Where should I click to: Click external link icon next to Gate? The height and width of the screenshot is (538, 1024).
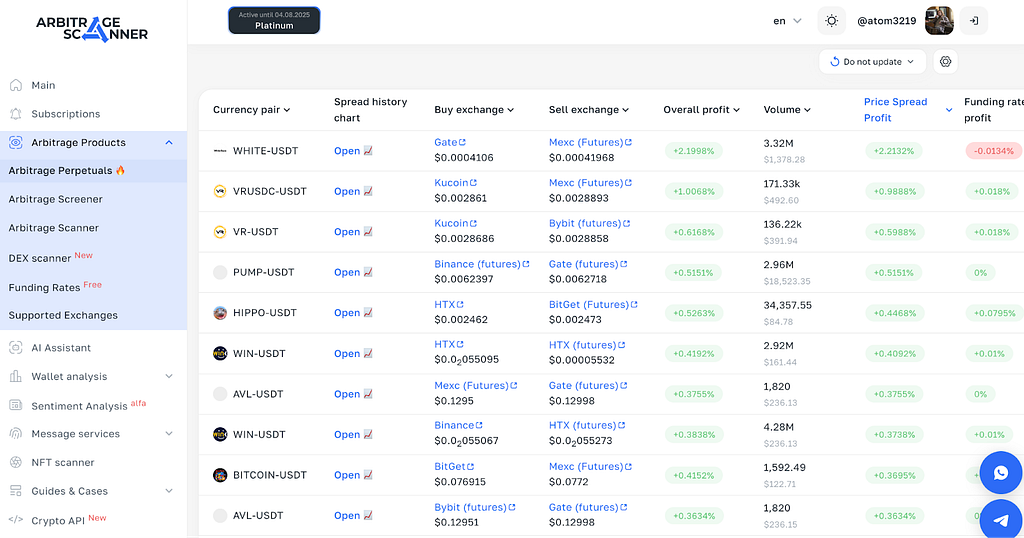[x=462, y=142]
